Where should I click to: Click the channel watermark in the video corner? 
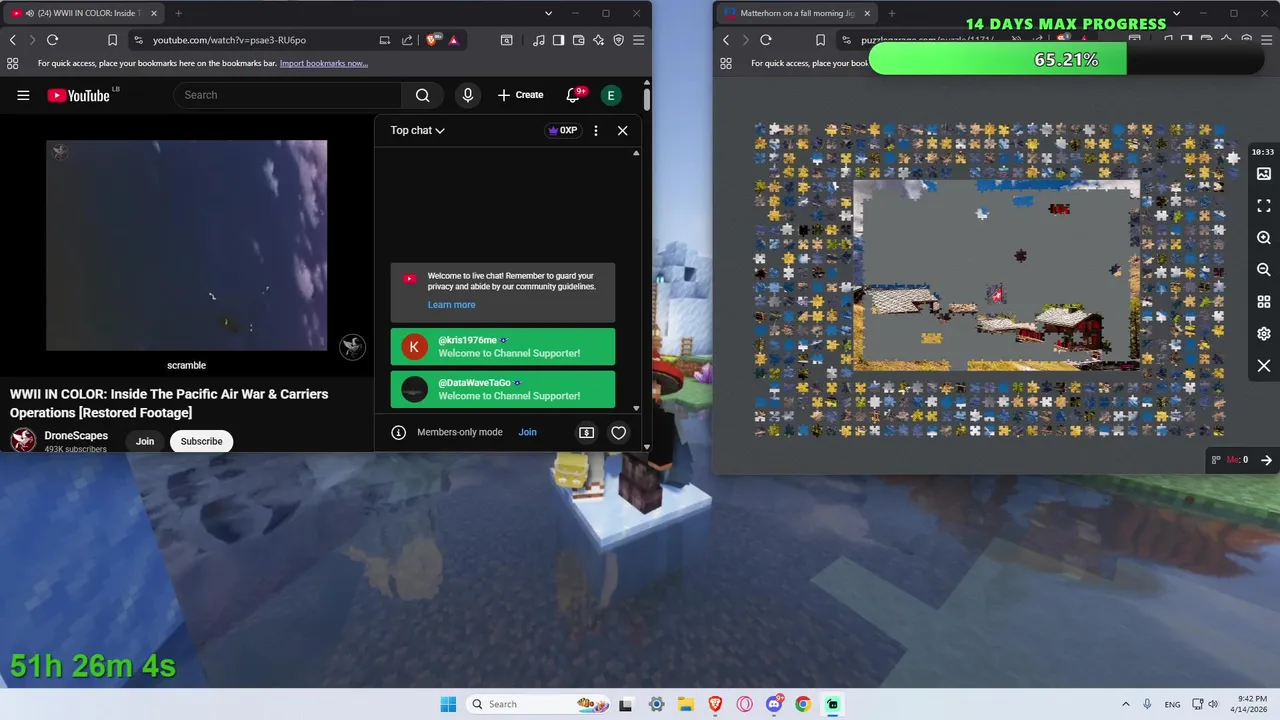tap(352, 346)
